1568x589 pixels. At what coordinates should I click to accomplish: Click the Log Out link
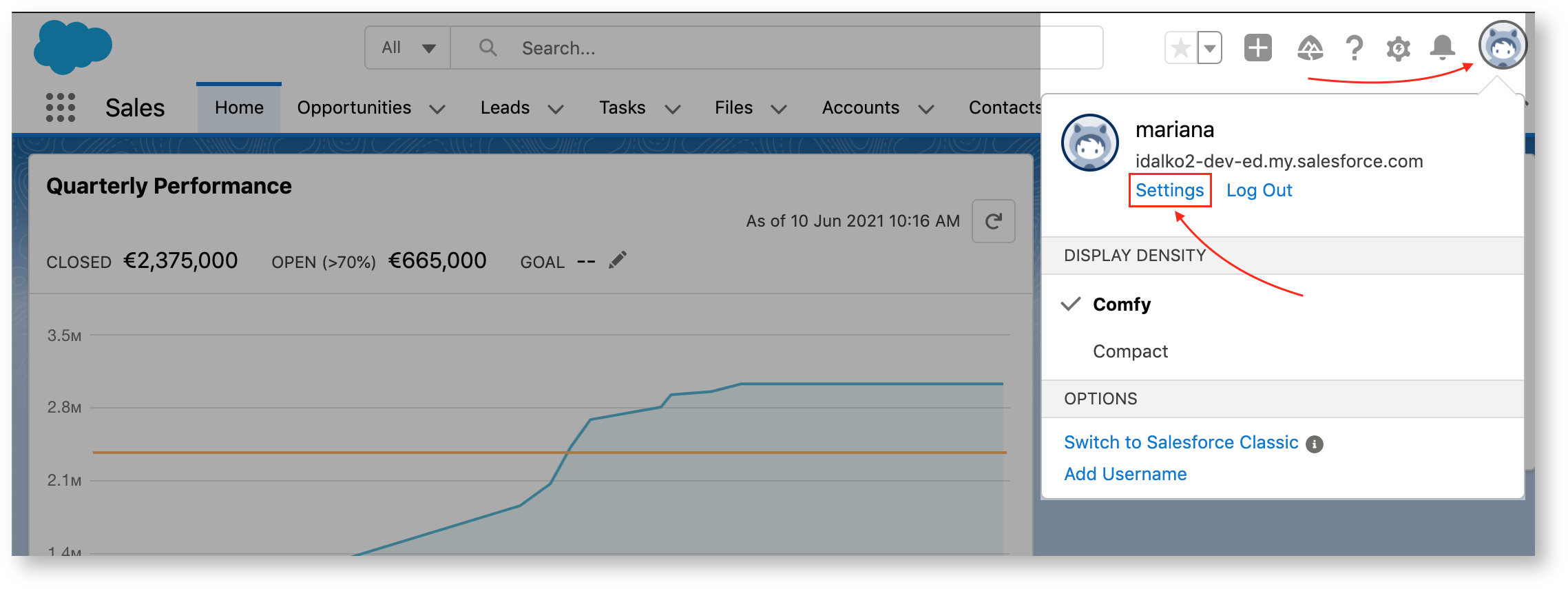click(x=1259, y=190)
